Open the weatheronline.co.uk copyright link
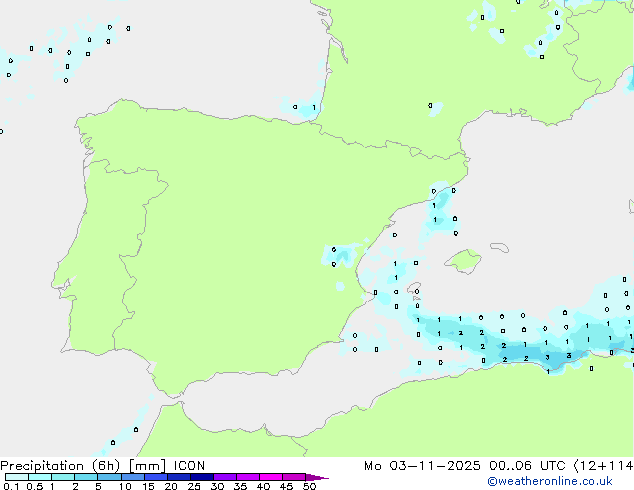This screenshot has width=634, height=490. tap(550, 481)
